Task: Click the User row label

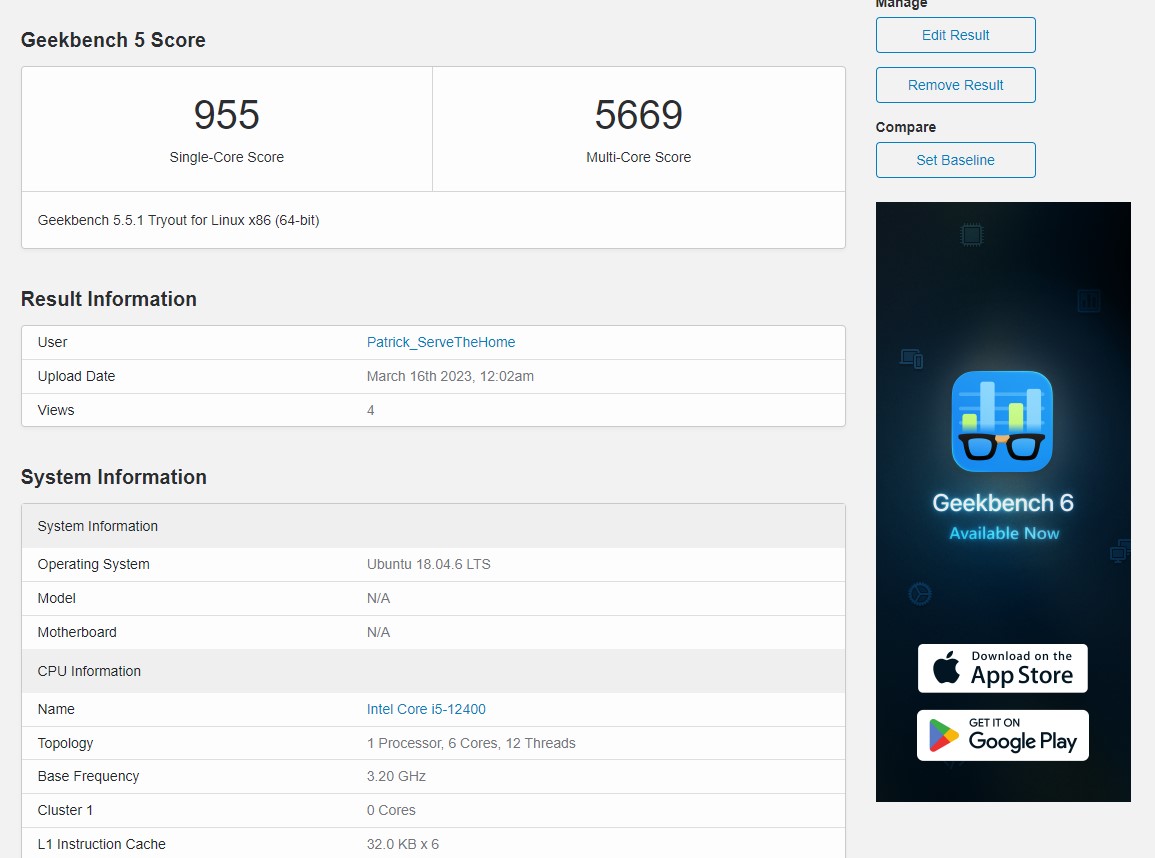Action: 52,342
